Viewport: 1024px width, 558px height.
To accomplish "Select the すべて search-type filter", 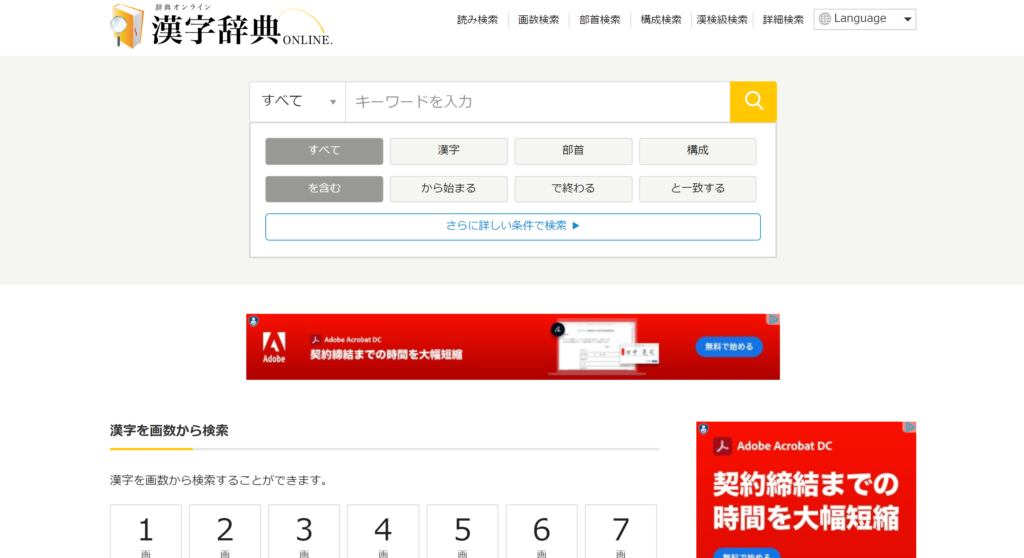I will tap(324, 151).
